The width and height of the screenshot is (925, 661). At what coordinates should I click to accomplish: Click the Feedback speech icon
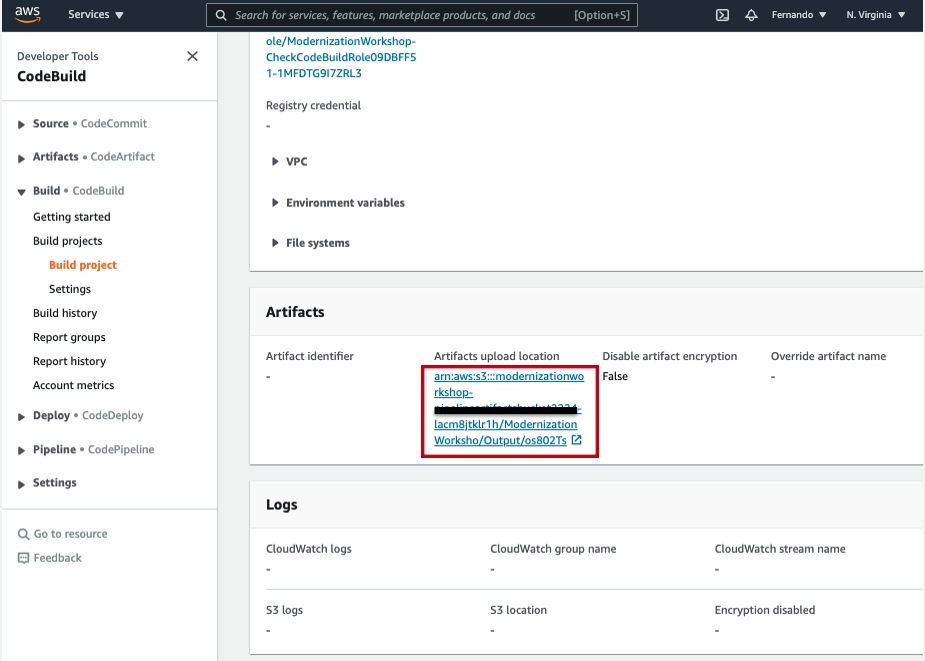[23, 558]
